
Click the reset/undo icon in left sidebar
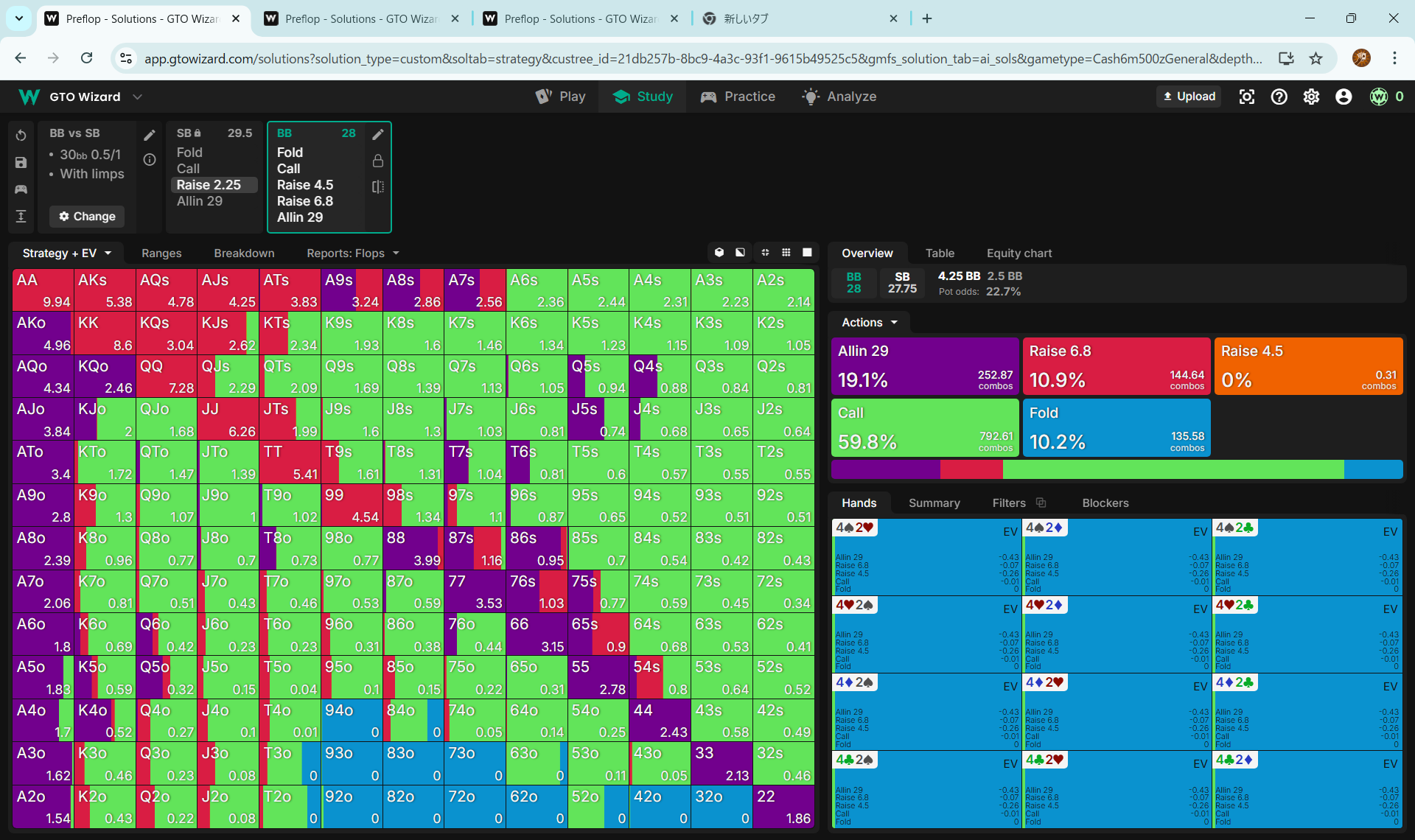21,136
